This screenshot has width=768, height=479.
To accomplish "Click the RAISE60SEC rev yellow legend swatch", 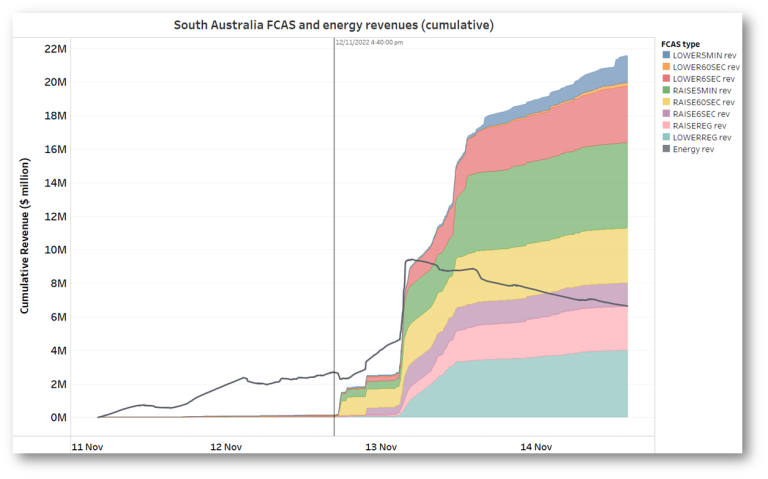I will pos(667,102).
